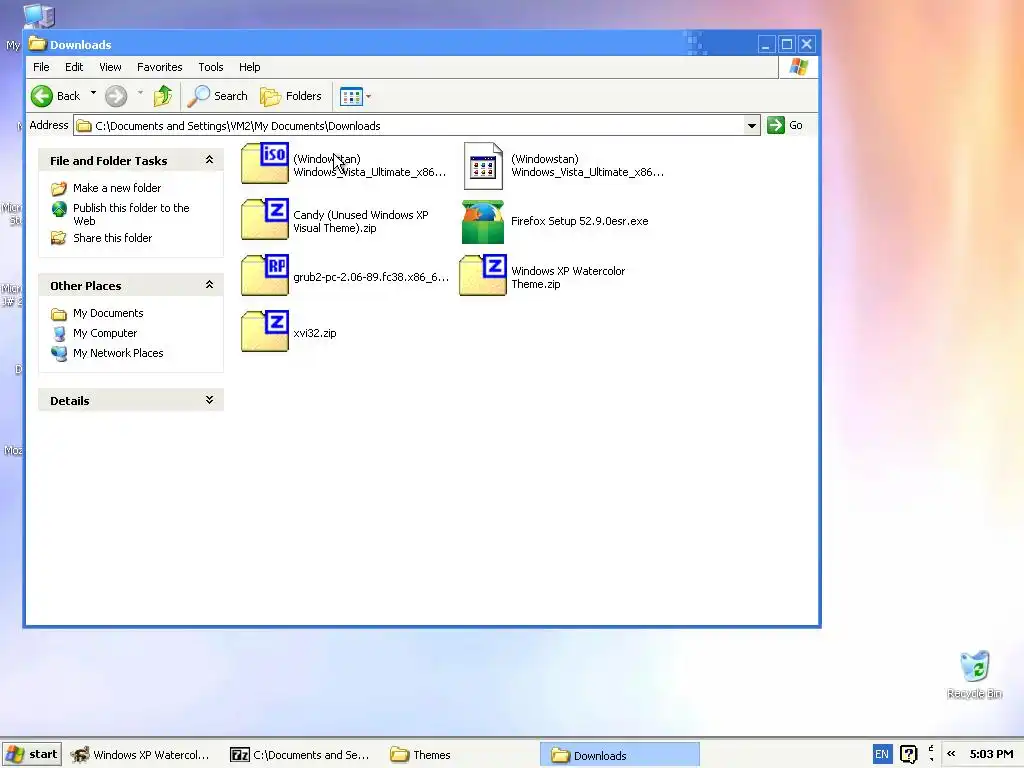Click Windows XP Watercolor Theme.zip filename text
Viewport: 1024px width, 768px height.
point(568,278)
